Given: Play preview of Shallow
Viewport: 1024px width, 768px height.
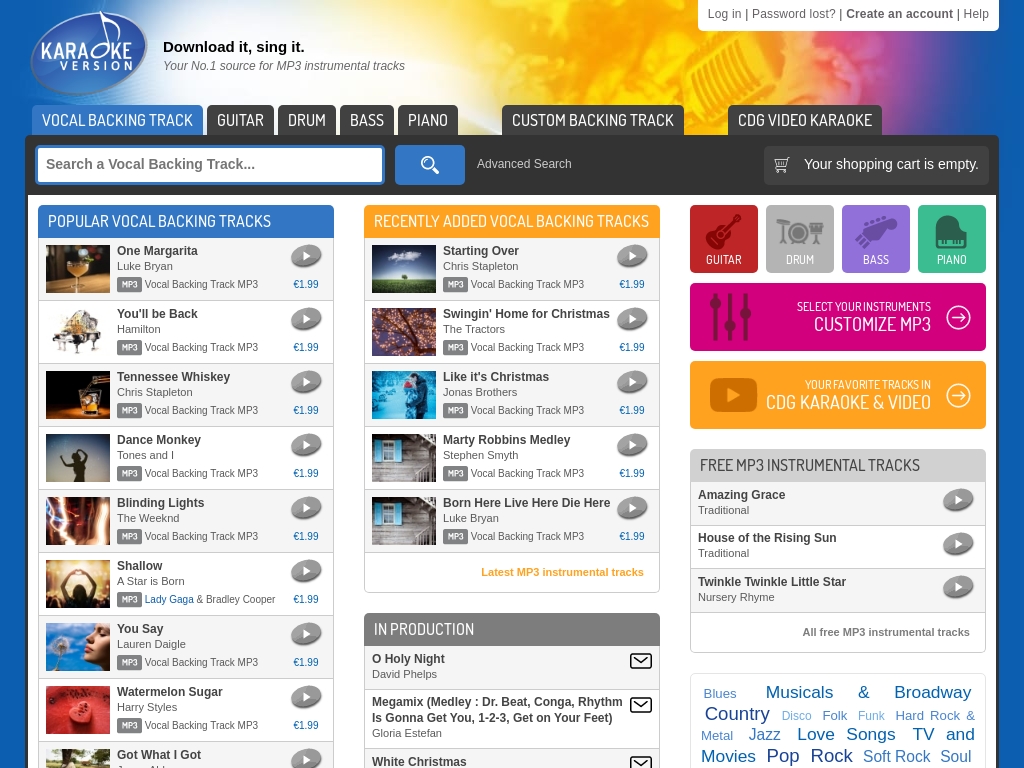Looking at the screenshot, I should point(306,571).
